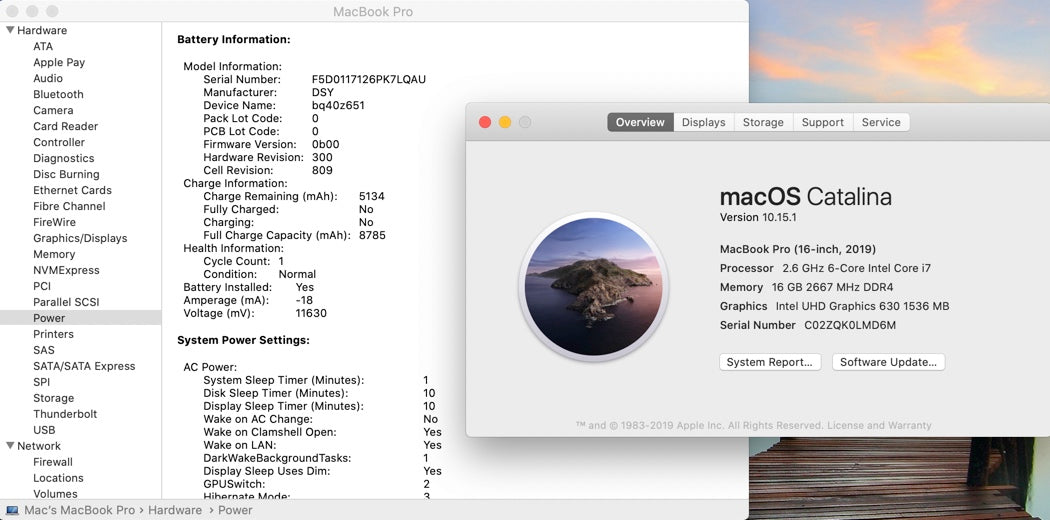Select Ethernet Cards in the sidebar
The width and height of the screenshot is (1050, 520).
click(72, 190)
